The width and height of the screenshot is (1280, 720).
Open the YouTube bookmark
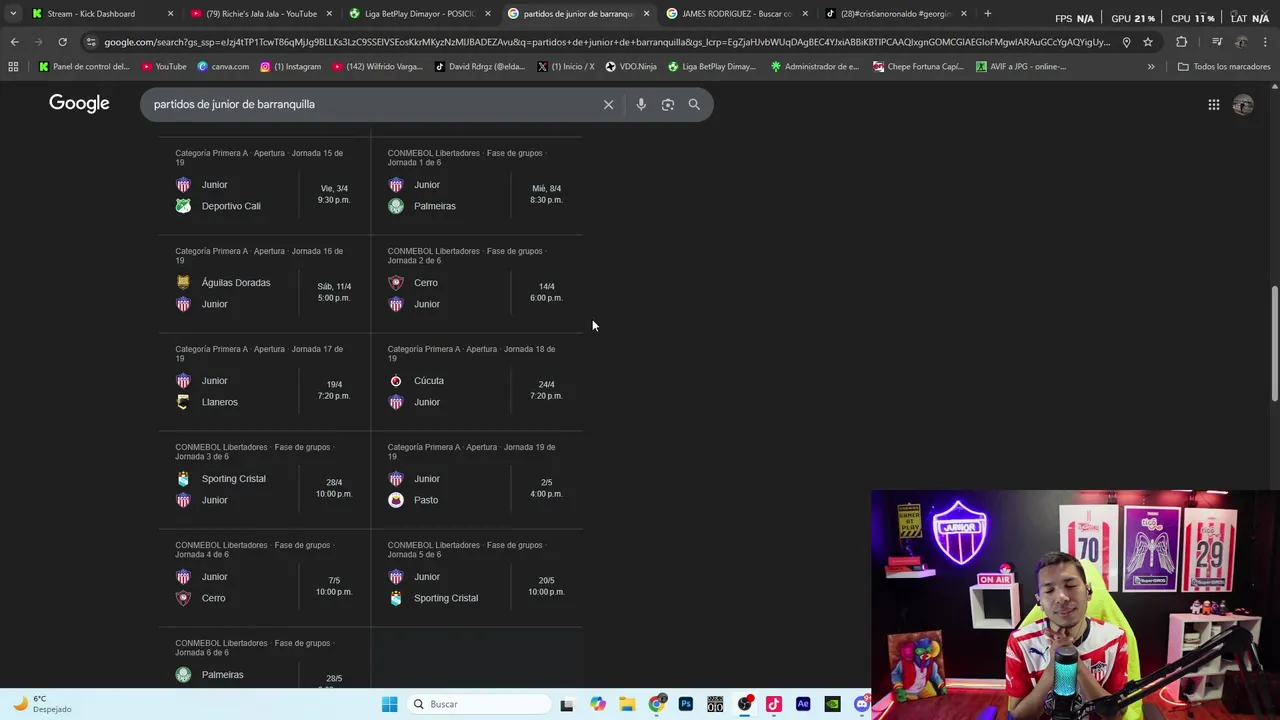164,67
